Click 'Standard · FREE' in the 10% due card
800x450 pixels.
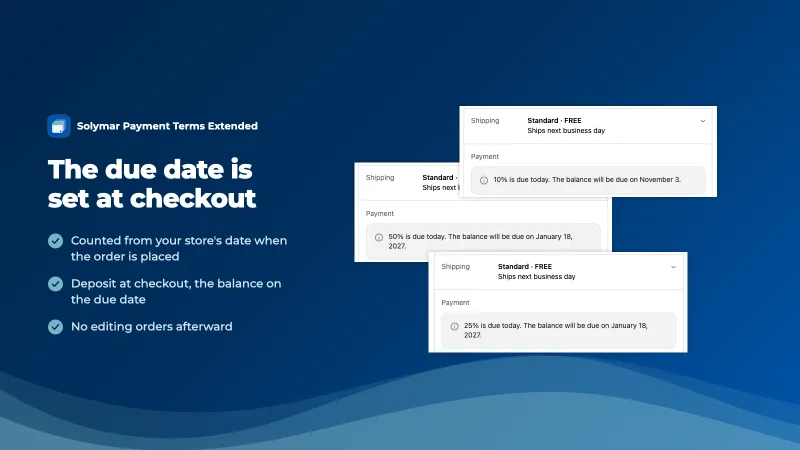[x=554, y=120]
